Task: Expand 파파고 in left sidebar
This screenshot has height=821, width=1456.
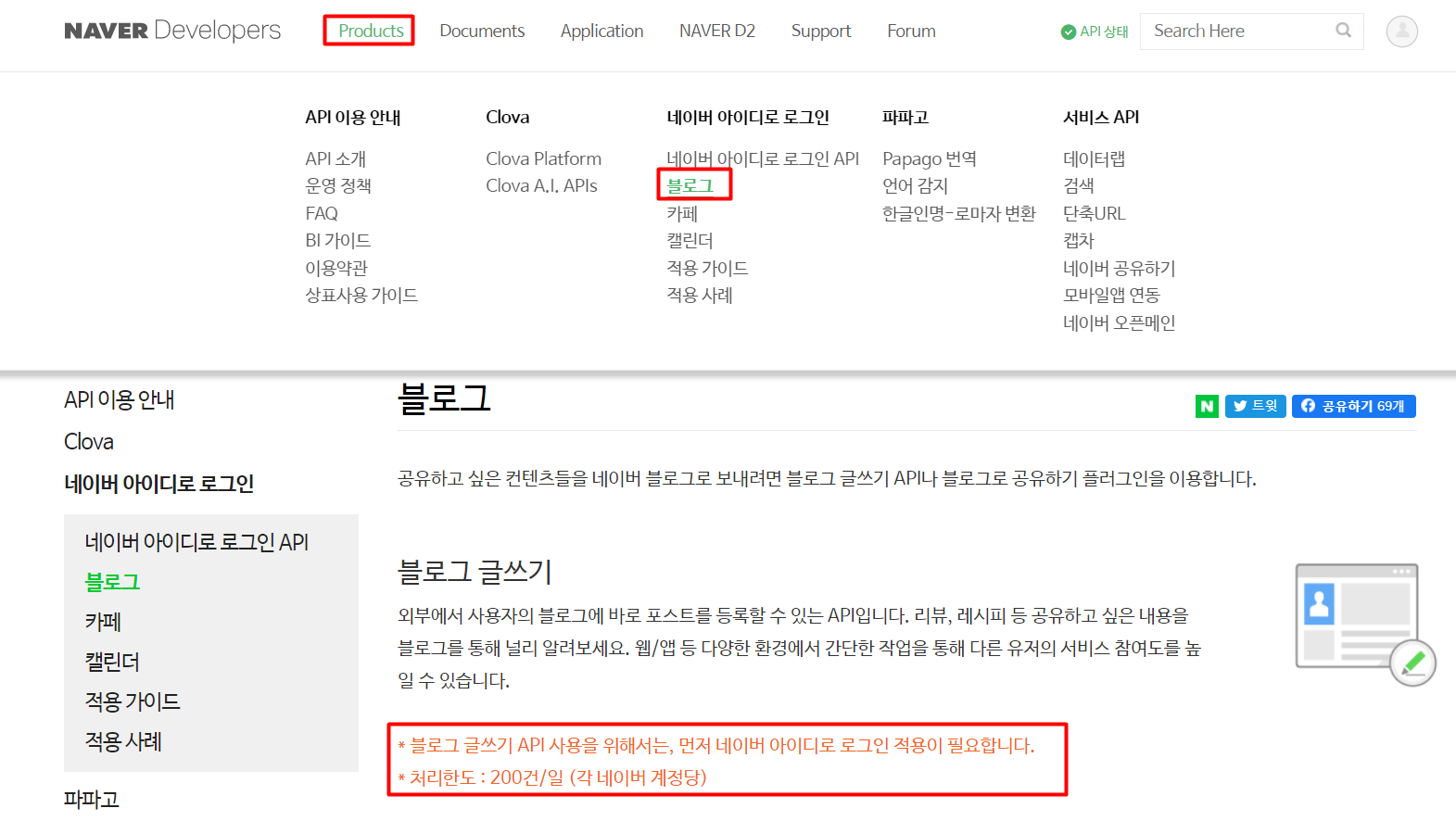Action: tap(92, 799)
